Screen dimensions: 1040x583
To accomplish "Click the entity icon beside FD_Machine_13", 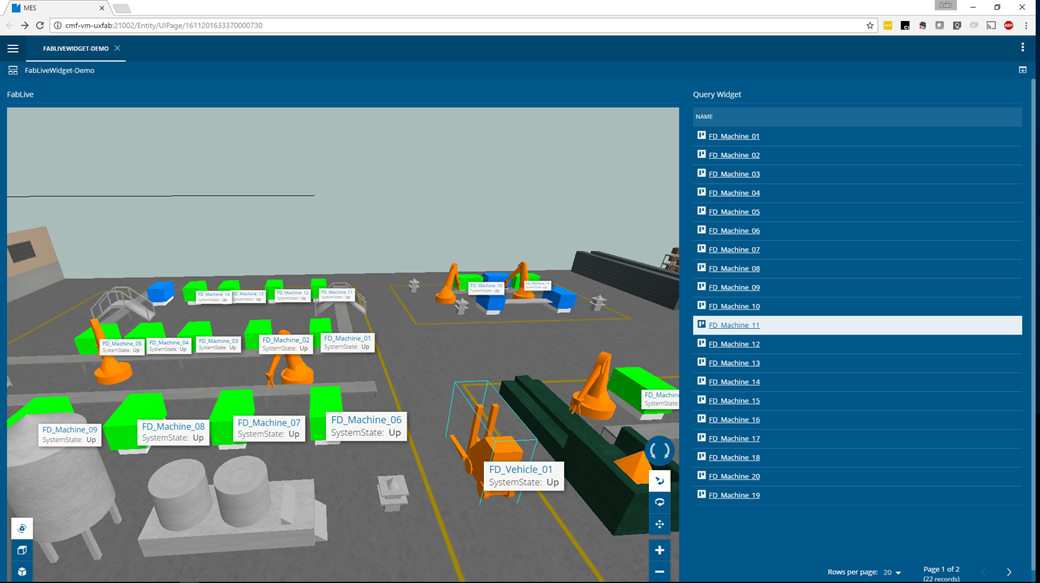I will point(701,362).
